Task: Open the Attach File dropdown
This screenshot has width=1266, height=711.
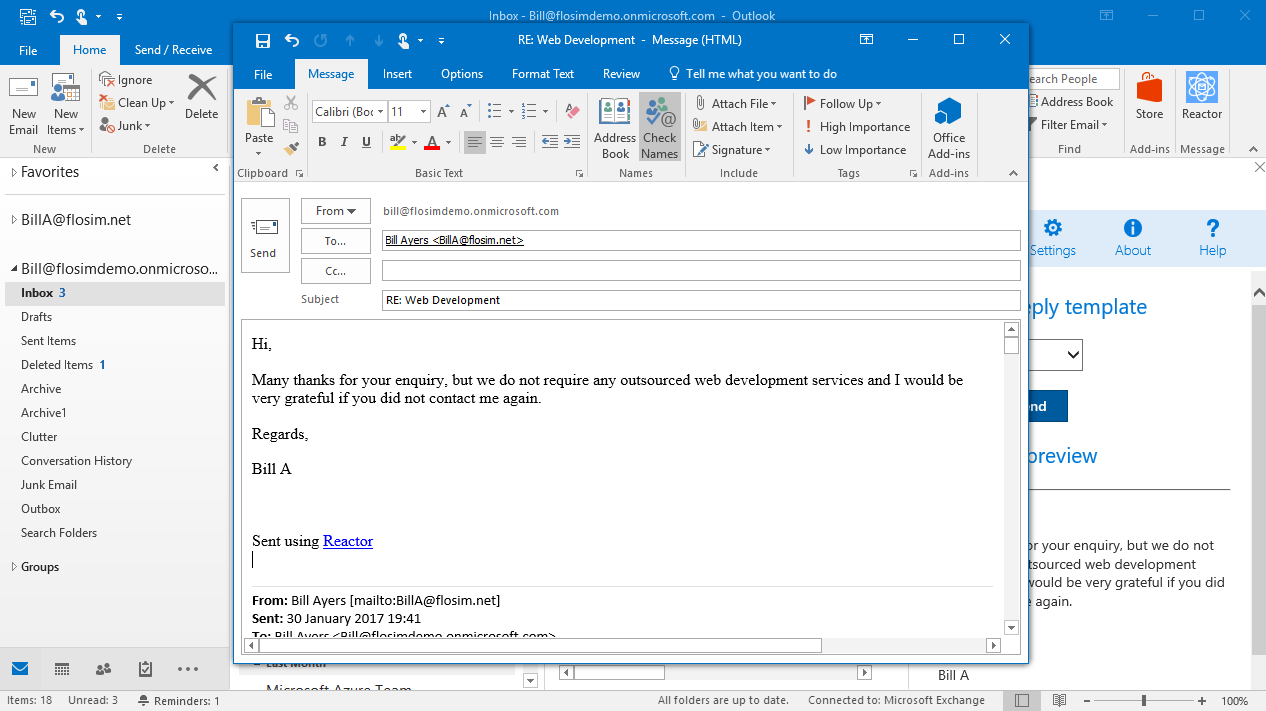Action: pos(735,103)
